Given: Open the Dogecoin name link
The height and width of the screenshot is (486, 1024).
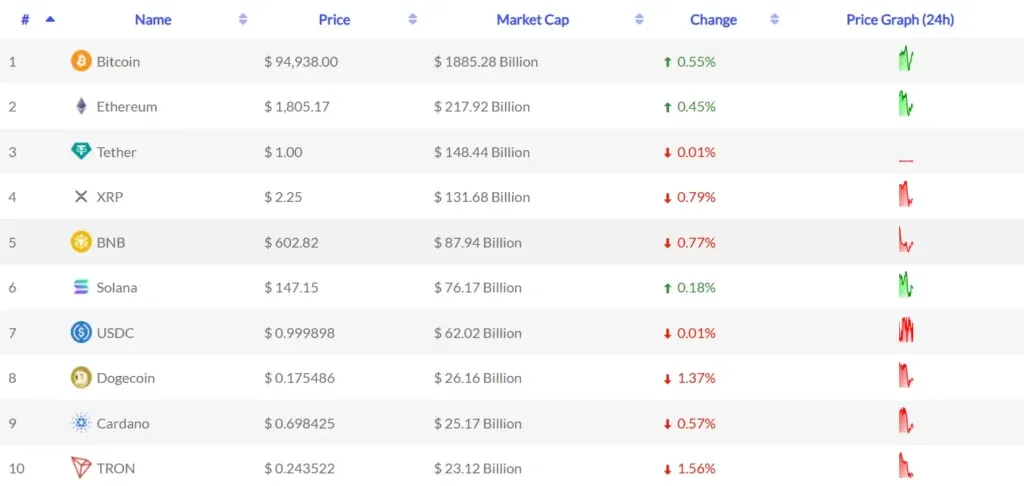Looking at the screenshot, I should pos(125,378).
